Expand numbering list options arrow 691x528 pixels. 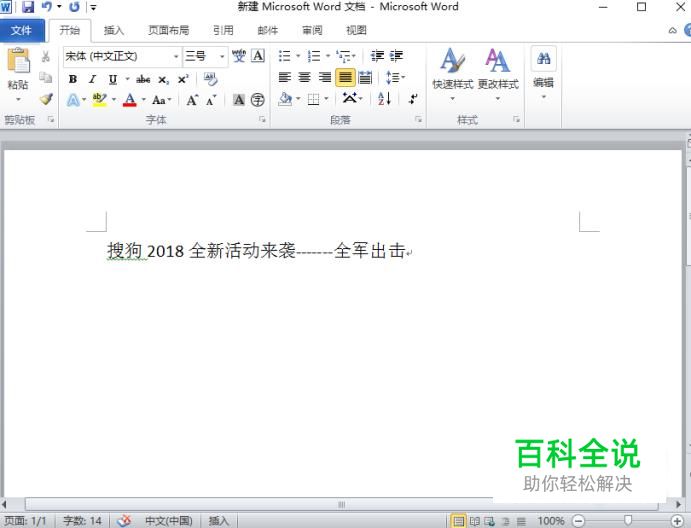click(328, 56)
